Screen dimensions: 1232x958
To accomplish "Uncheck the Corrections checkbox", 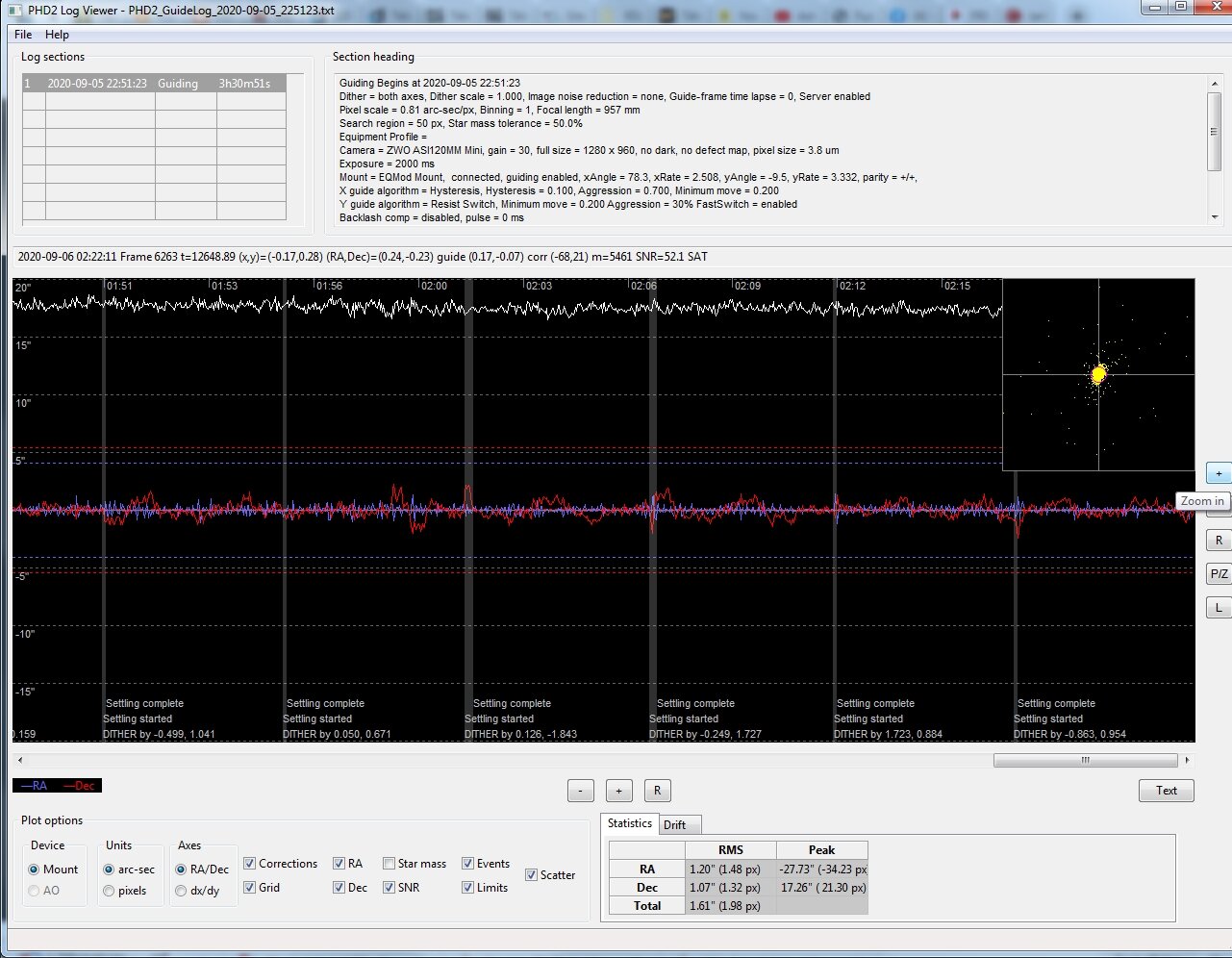I will 250,864.
